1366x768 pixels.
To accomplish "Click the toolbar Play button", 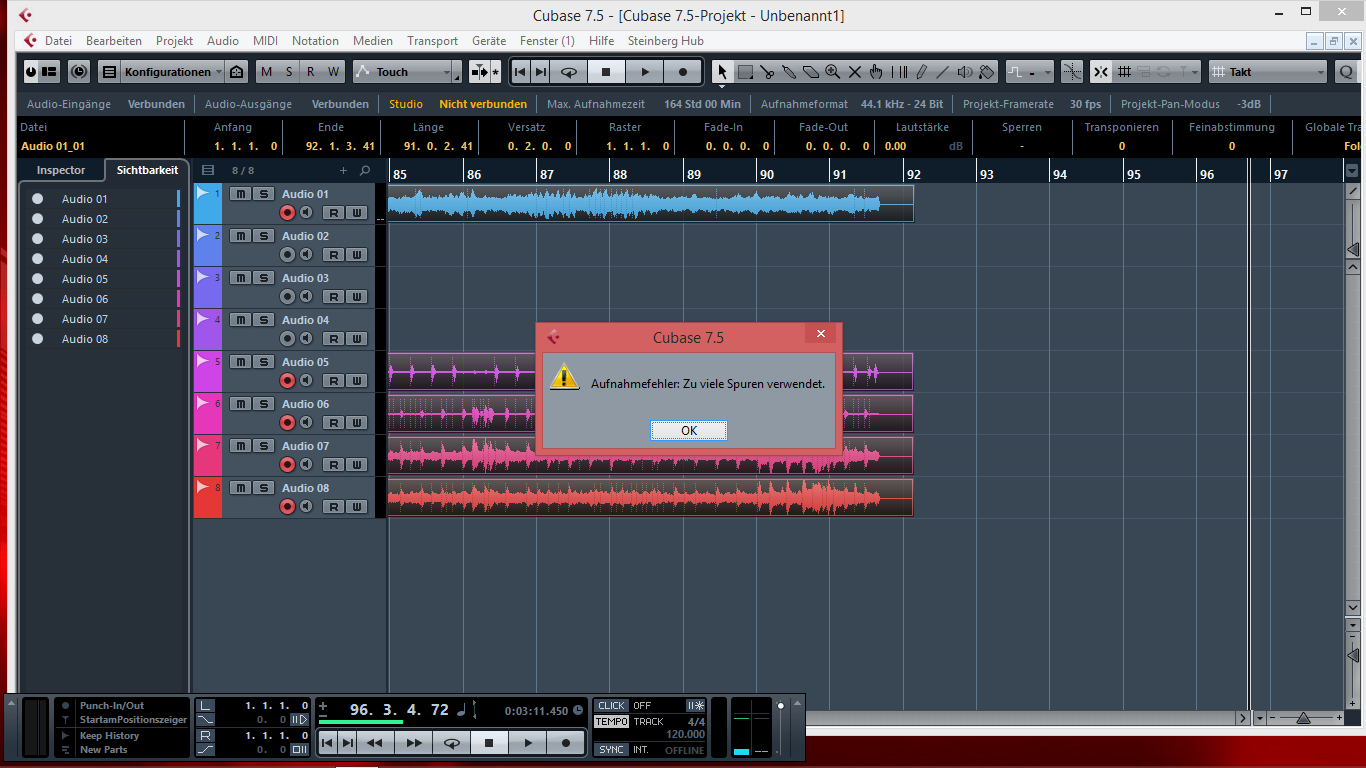I will point(645,72).
